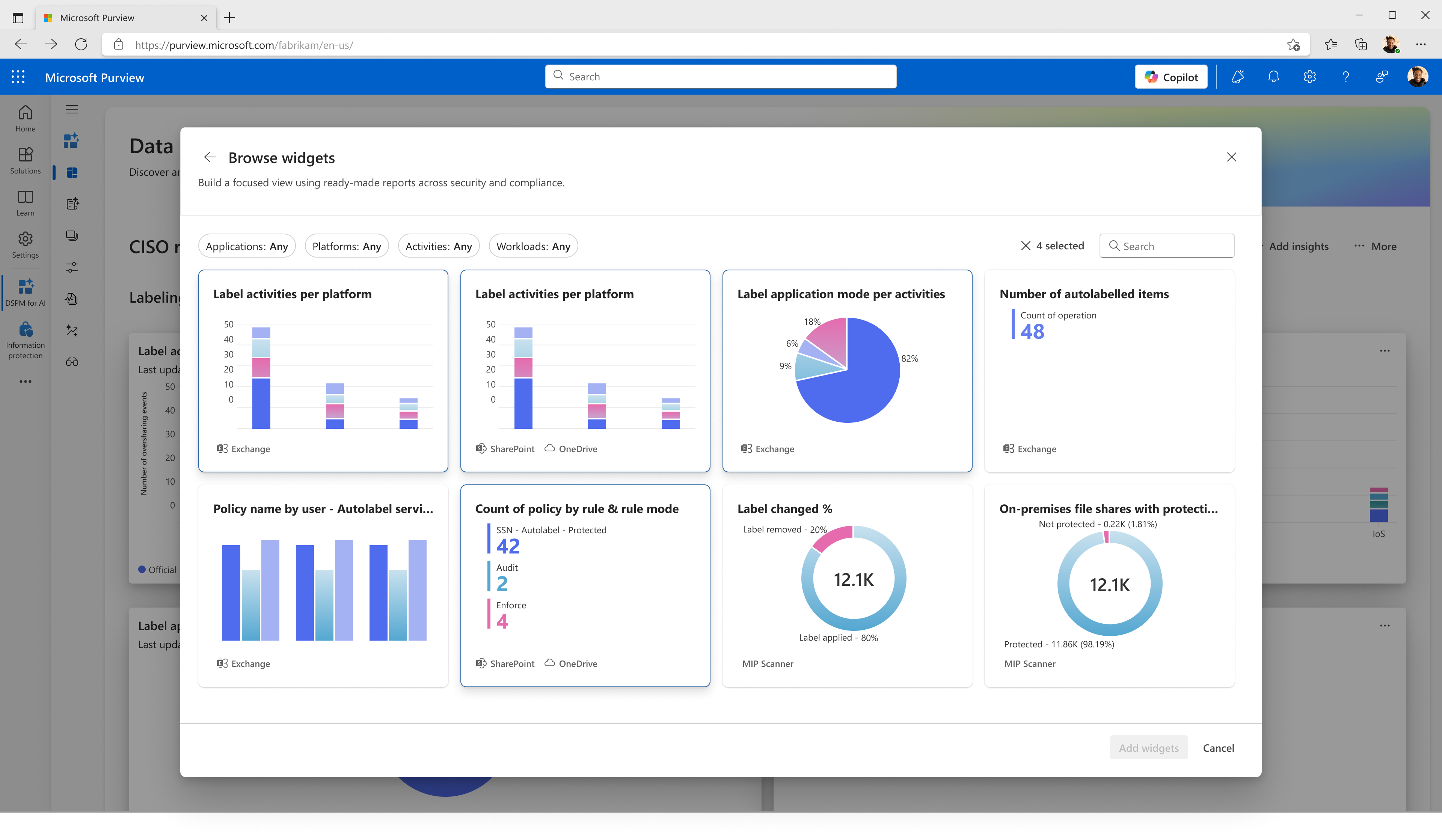Open browser settings and more ellipsis
Image resolution: width=1442 pixels, height=840 pixels.
[1421, 44]
